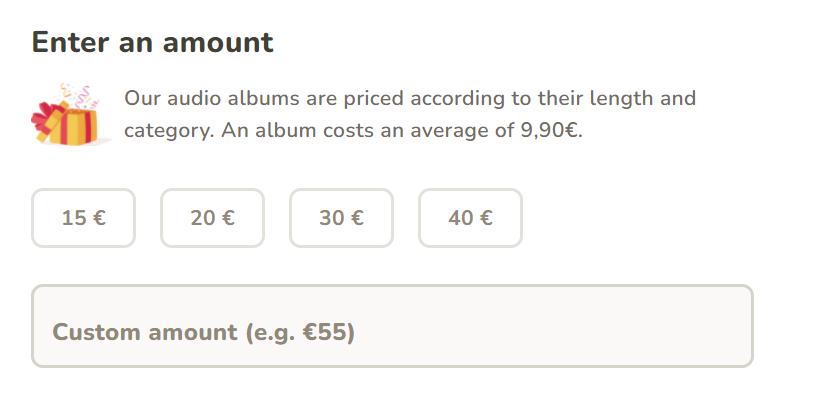Viewport: 820px width, 396px height.
Task: Click the "Enter an amount" heading
Action: click(153, 42)
